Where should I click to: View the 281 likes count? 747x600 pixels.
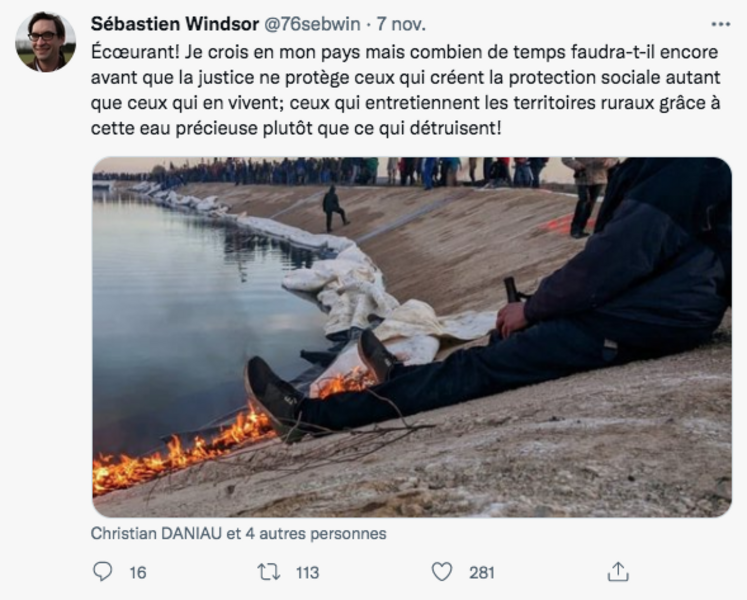tap(482, 572)
